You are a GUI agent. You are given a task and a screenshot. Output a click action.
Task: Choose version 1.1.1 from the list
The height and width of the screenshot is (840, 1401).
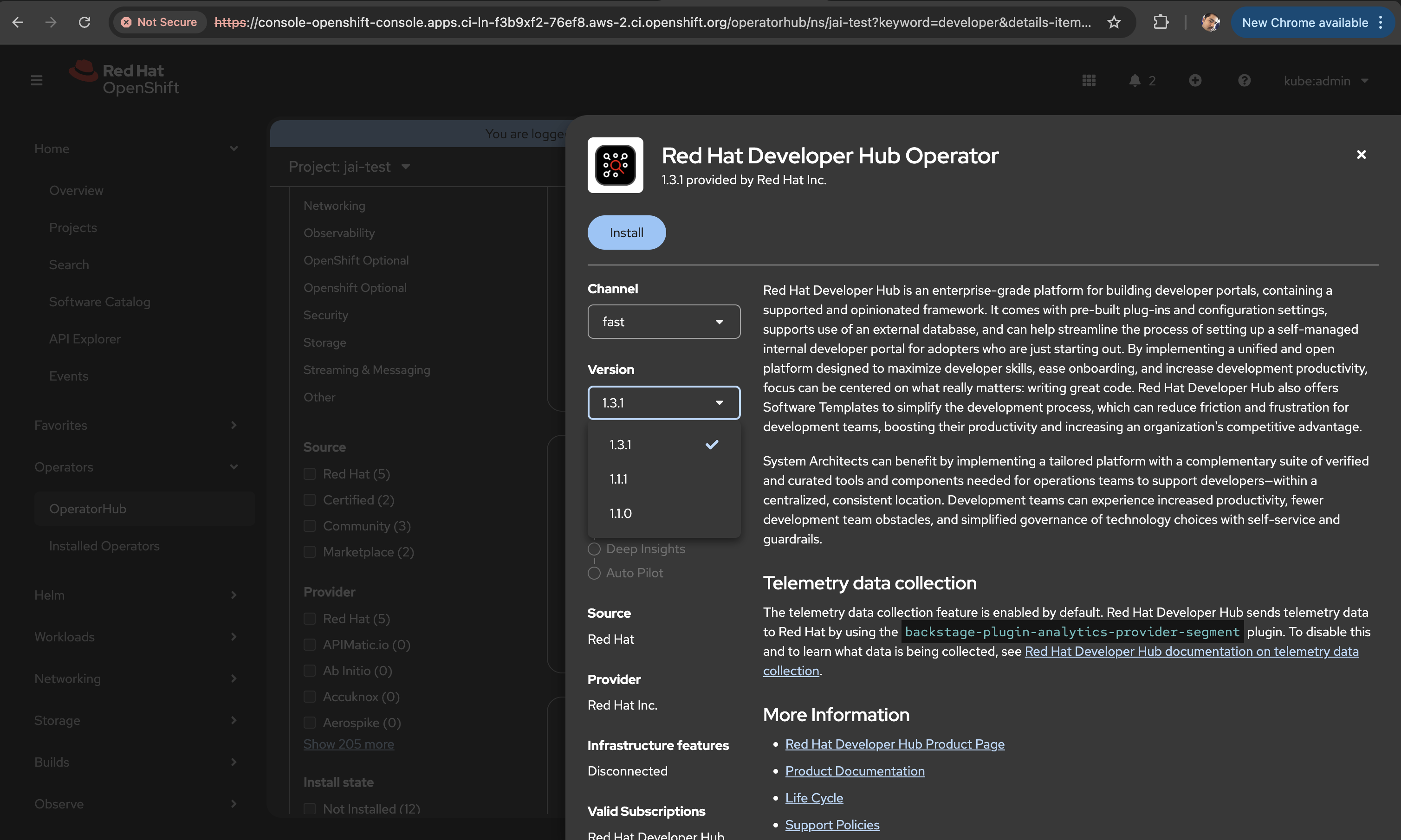tap(619, 479)
